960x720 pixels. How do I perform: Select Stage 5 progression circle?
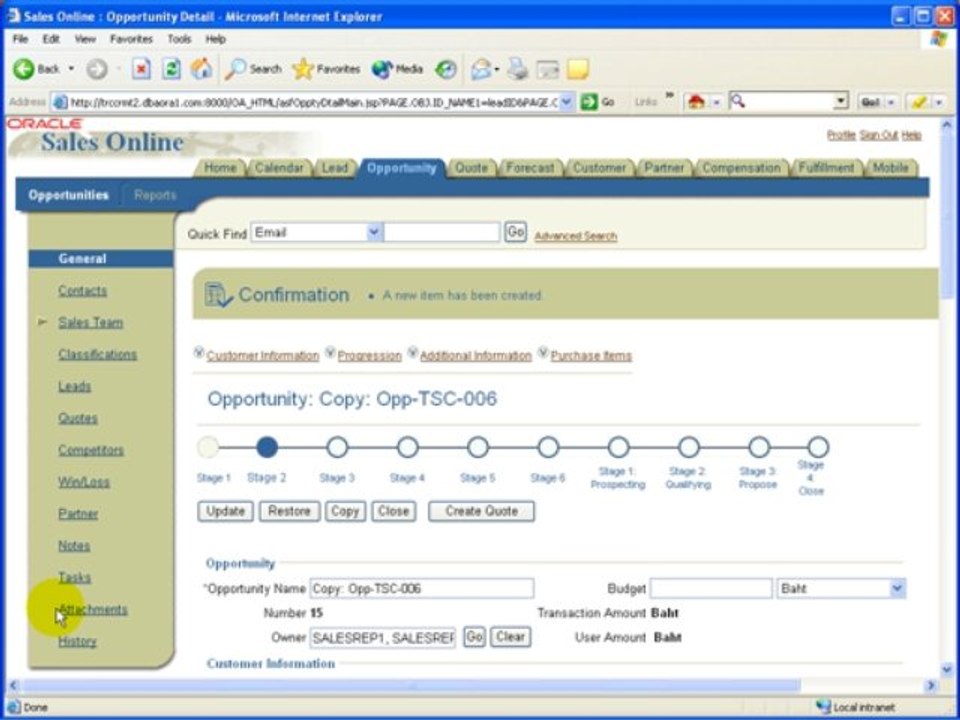478,447
